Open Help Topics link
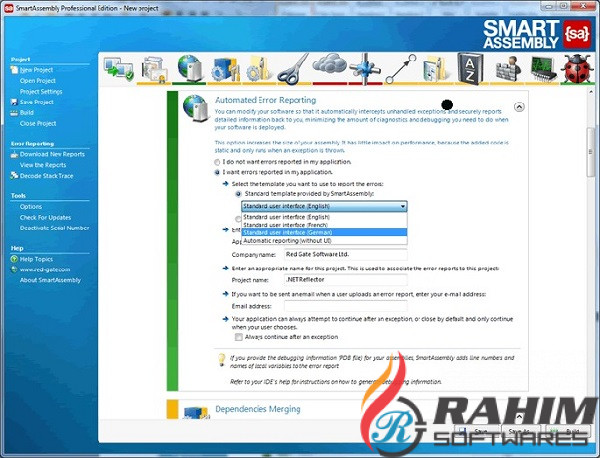The height and width of the screenshot is (458, 600). coord(36,259)
